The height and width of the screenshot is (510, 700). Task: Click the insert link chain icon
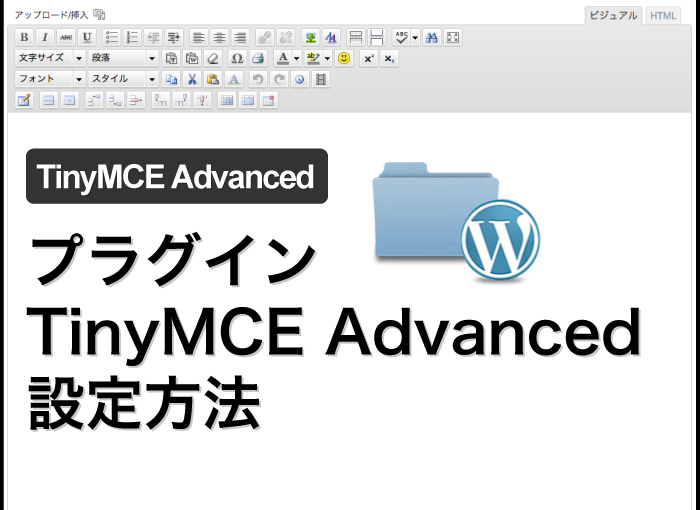click(x=265, y=38)
